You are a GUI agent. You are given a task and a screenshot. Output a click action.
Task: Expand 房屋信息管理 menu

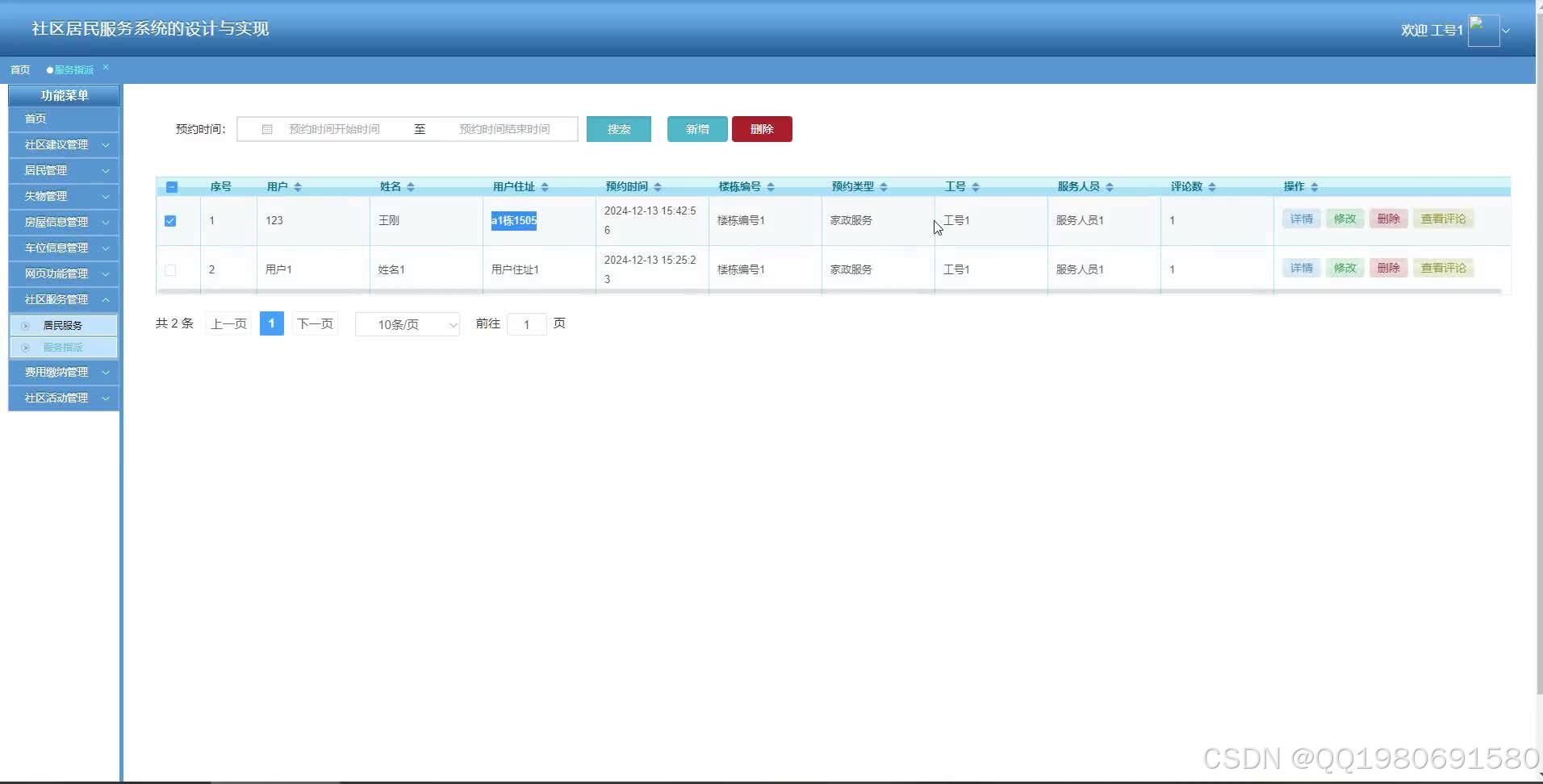coord(64,223)
